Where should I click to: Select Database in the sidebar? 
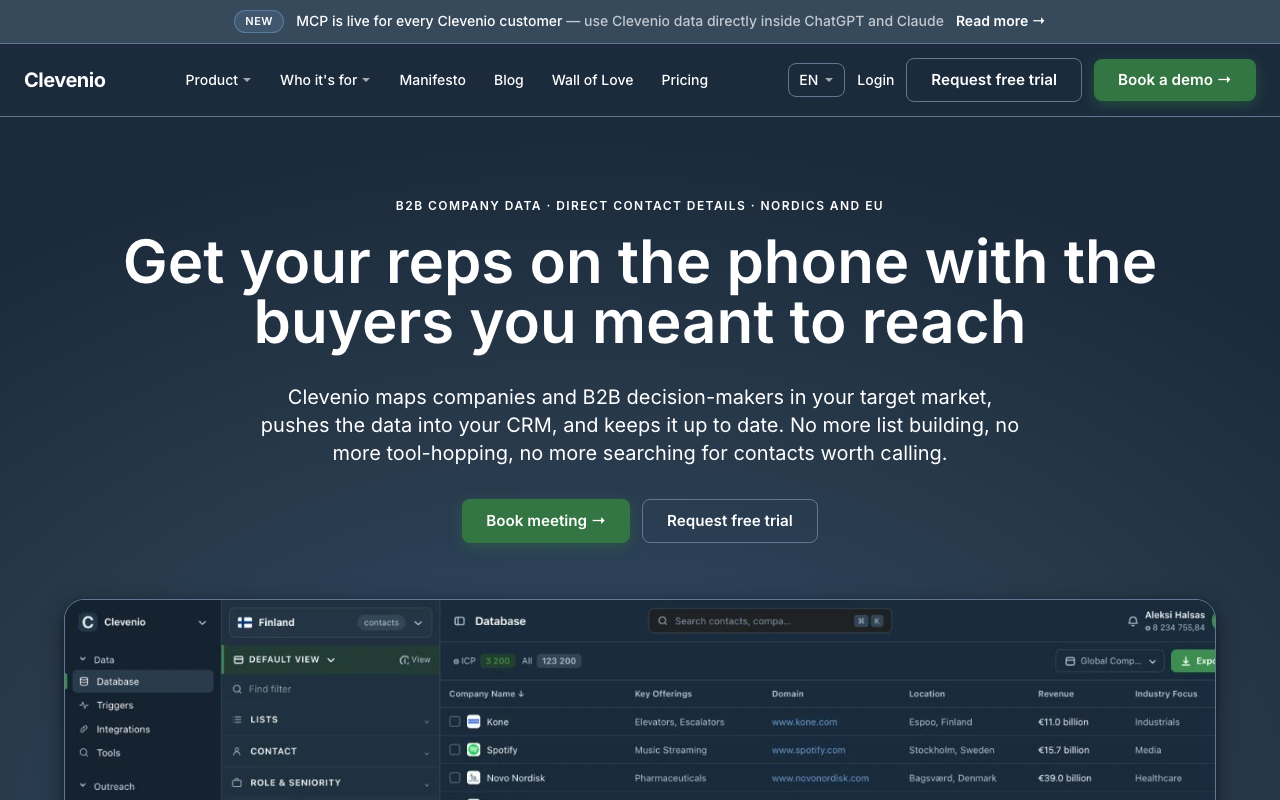143,682
